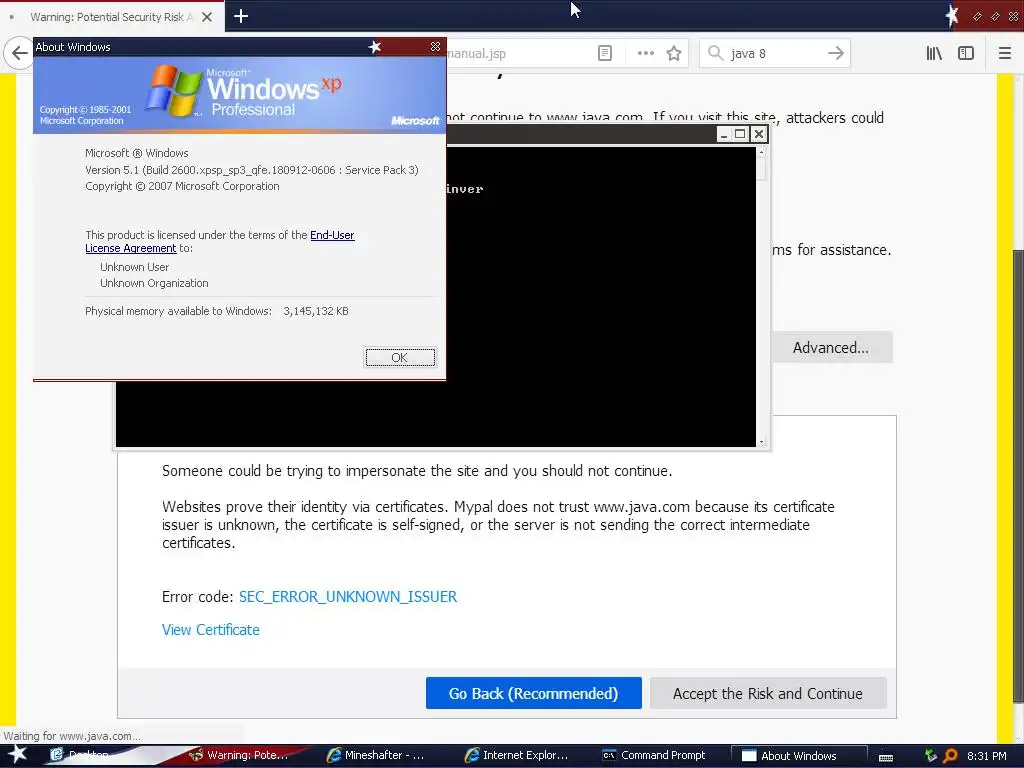Open page actions three-dots menu
Image resolution: width=1024 pixels, height=768 pixels.
645,54
